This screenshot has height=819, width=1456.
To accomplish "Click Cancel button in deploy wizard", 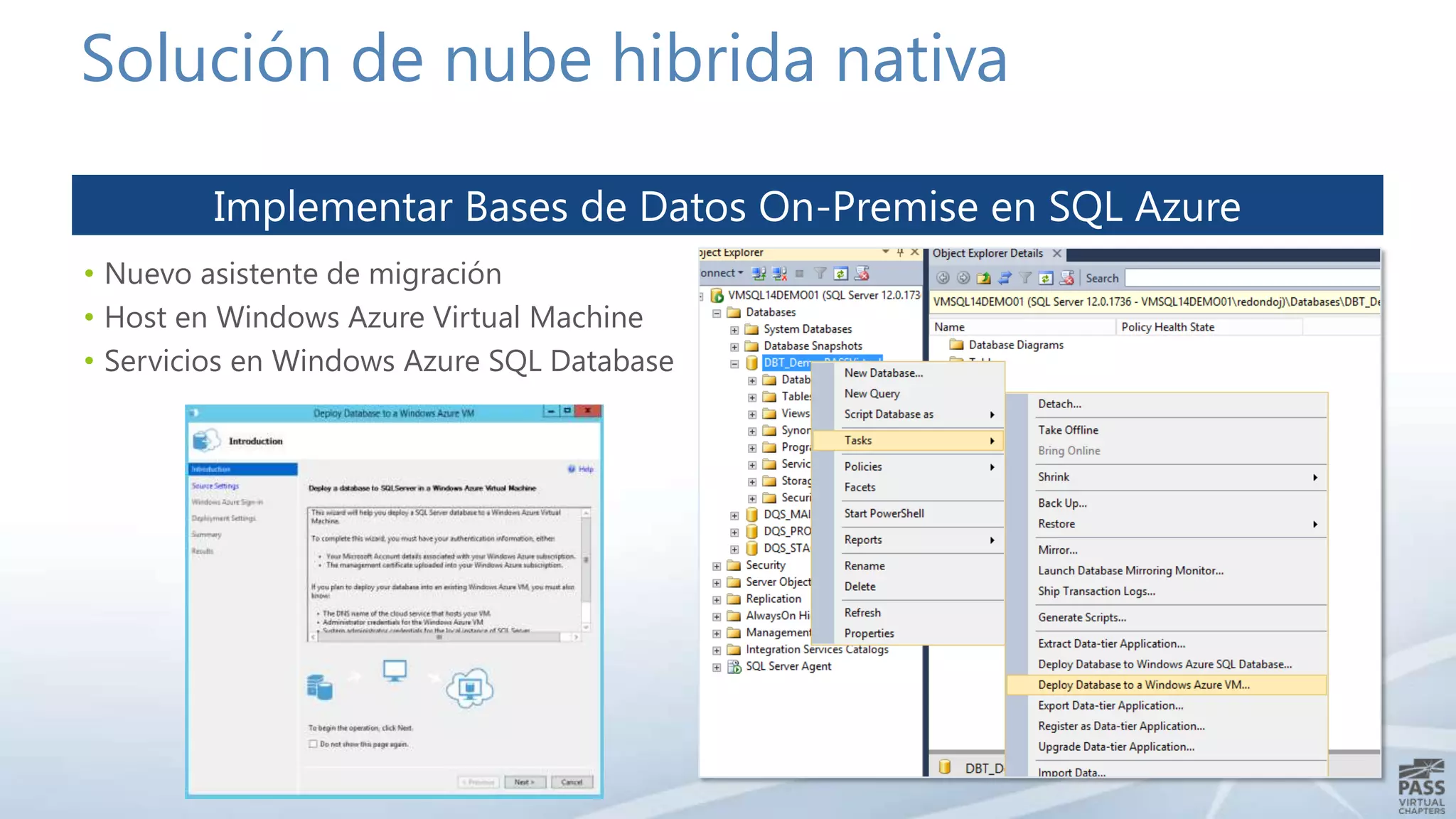I will click(x=572, y=782).
